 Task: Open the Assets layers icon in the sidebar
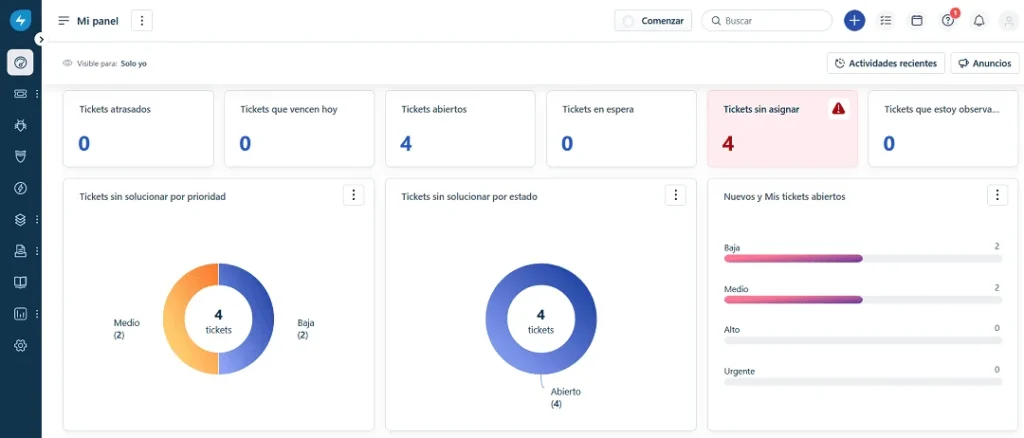pyautogui.click(x=20, y=219)
